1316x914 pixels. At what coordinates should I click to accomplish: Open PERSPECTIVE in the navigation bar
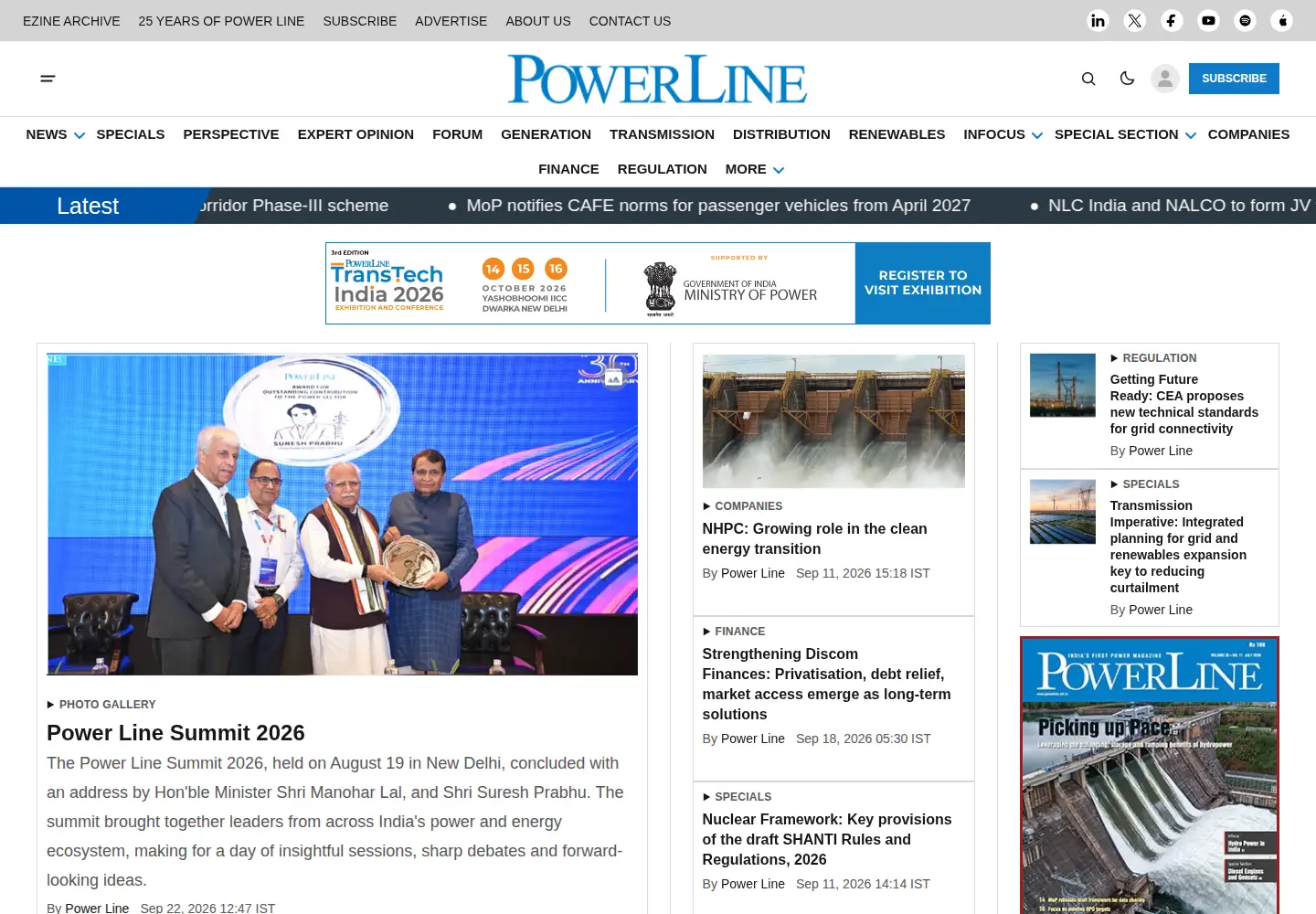(231, 134)
